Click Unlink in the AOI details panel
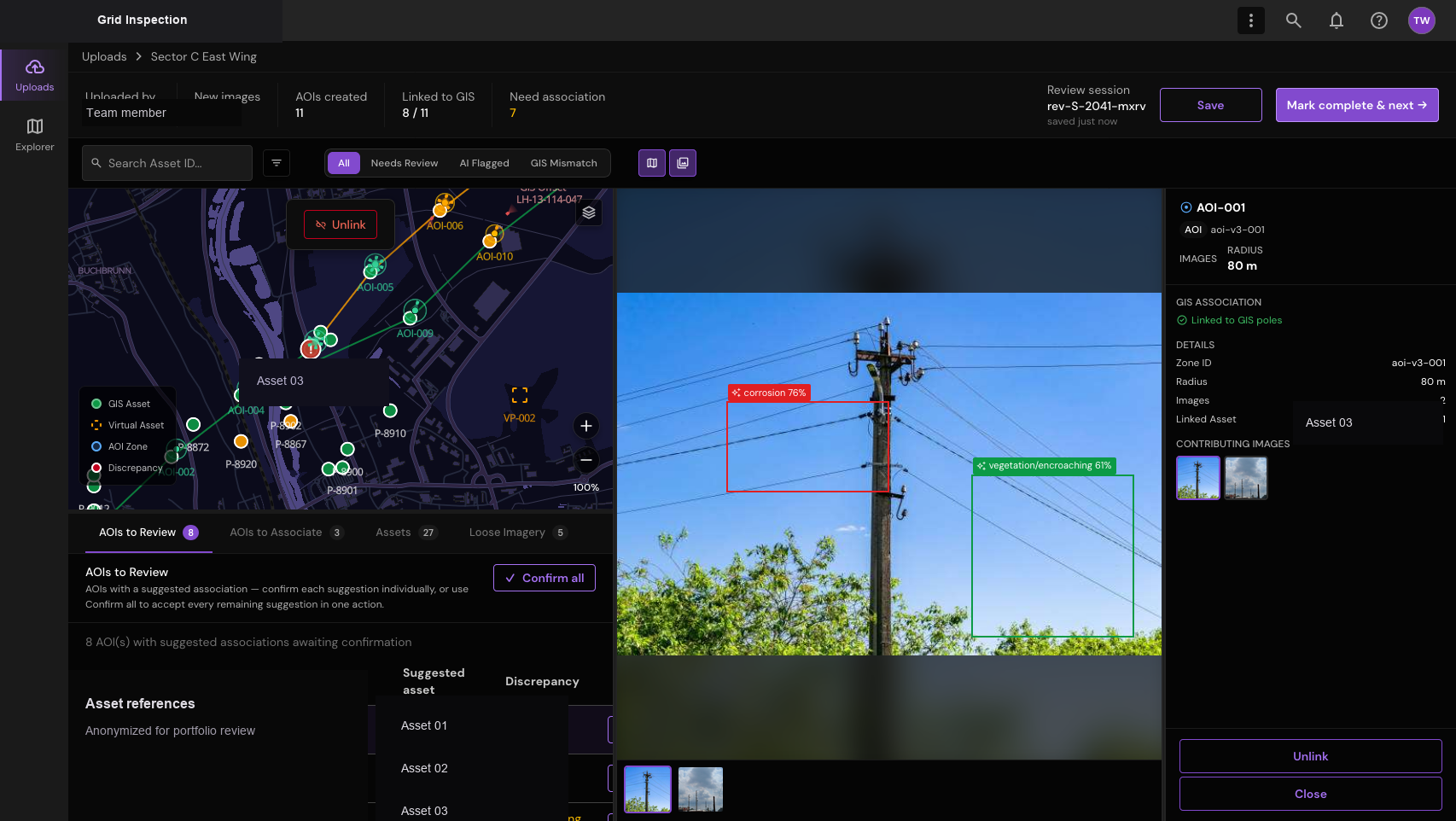 point(1311,756)
